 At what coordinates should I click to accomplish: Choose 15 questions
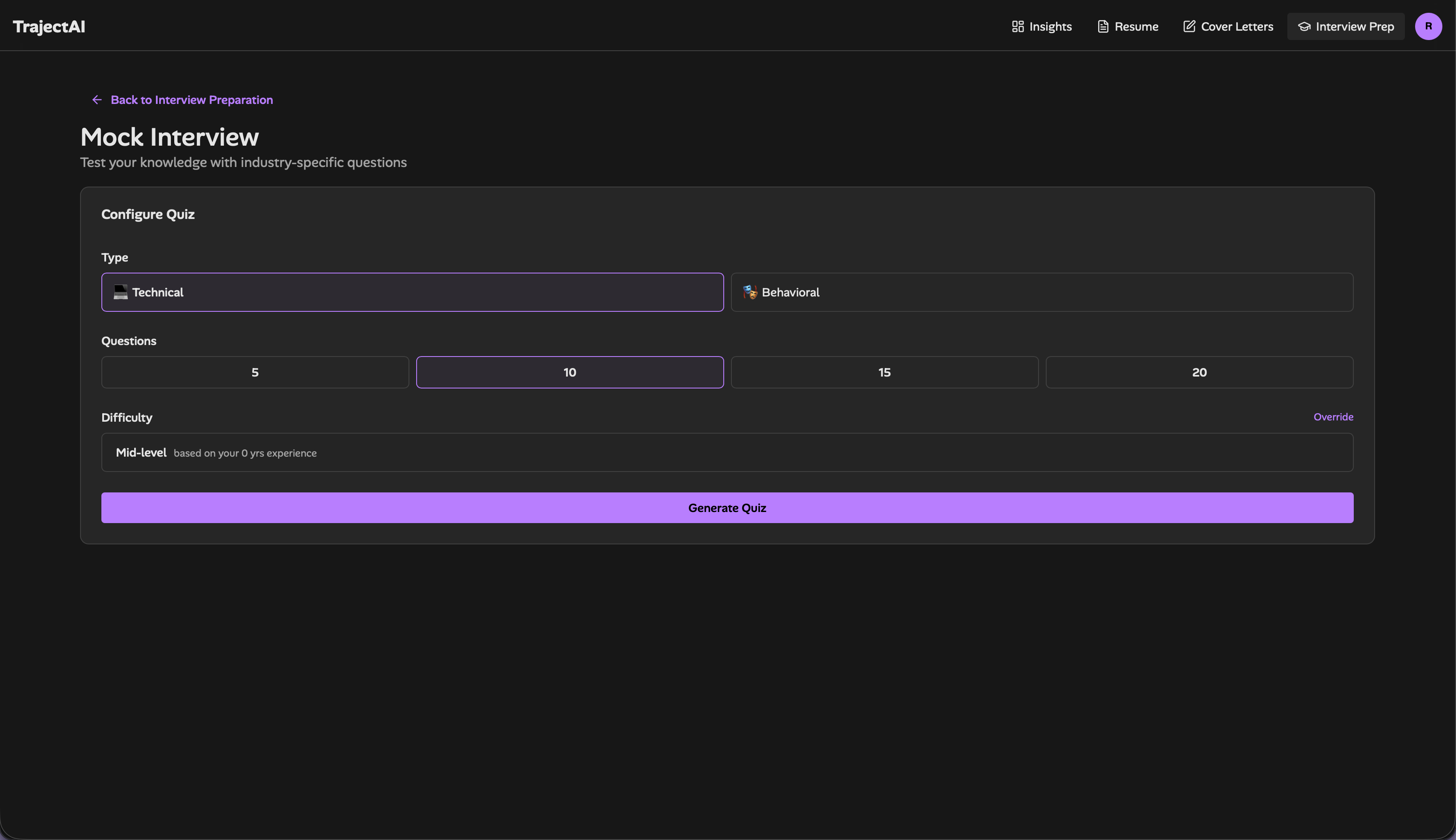click(x=884, y=372)
